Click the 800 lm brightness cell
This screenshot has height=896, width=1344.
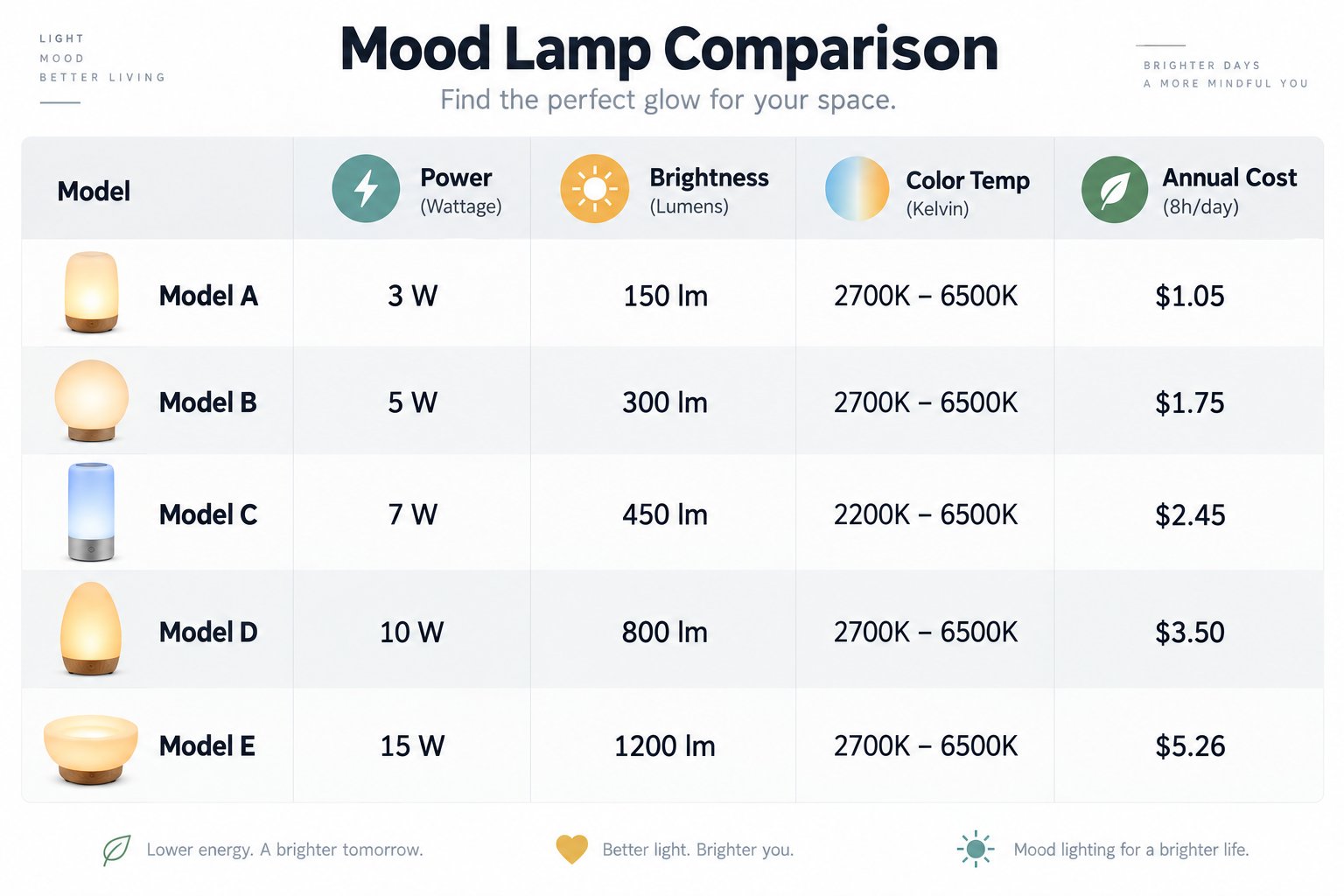click(665, 632)
